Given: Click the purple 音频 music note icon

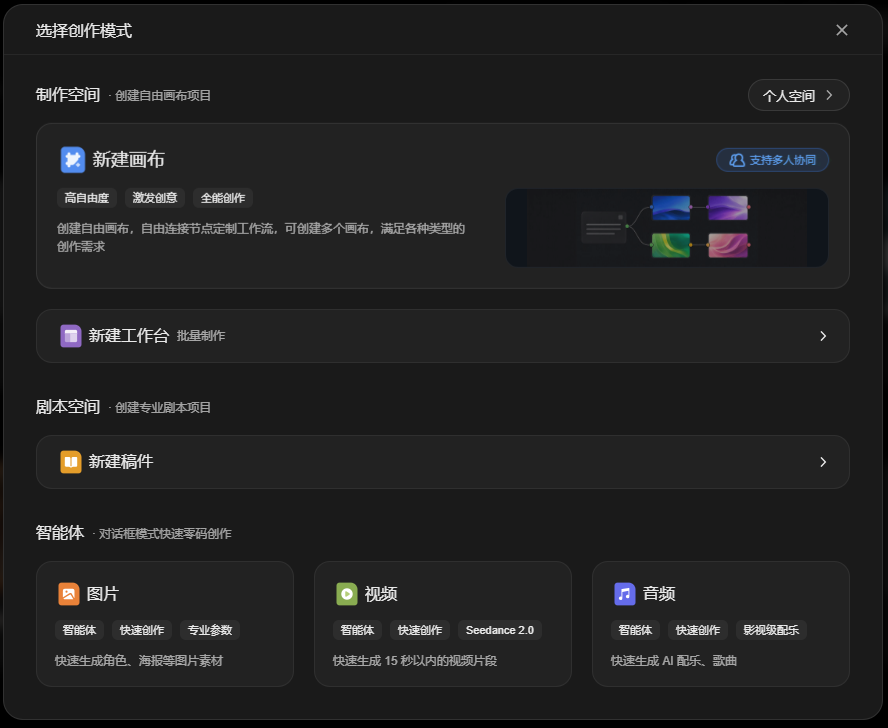Looking at the screenshot, I should point(625,594).
